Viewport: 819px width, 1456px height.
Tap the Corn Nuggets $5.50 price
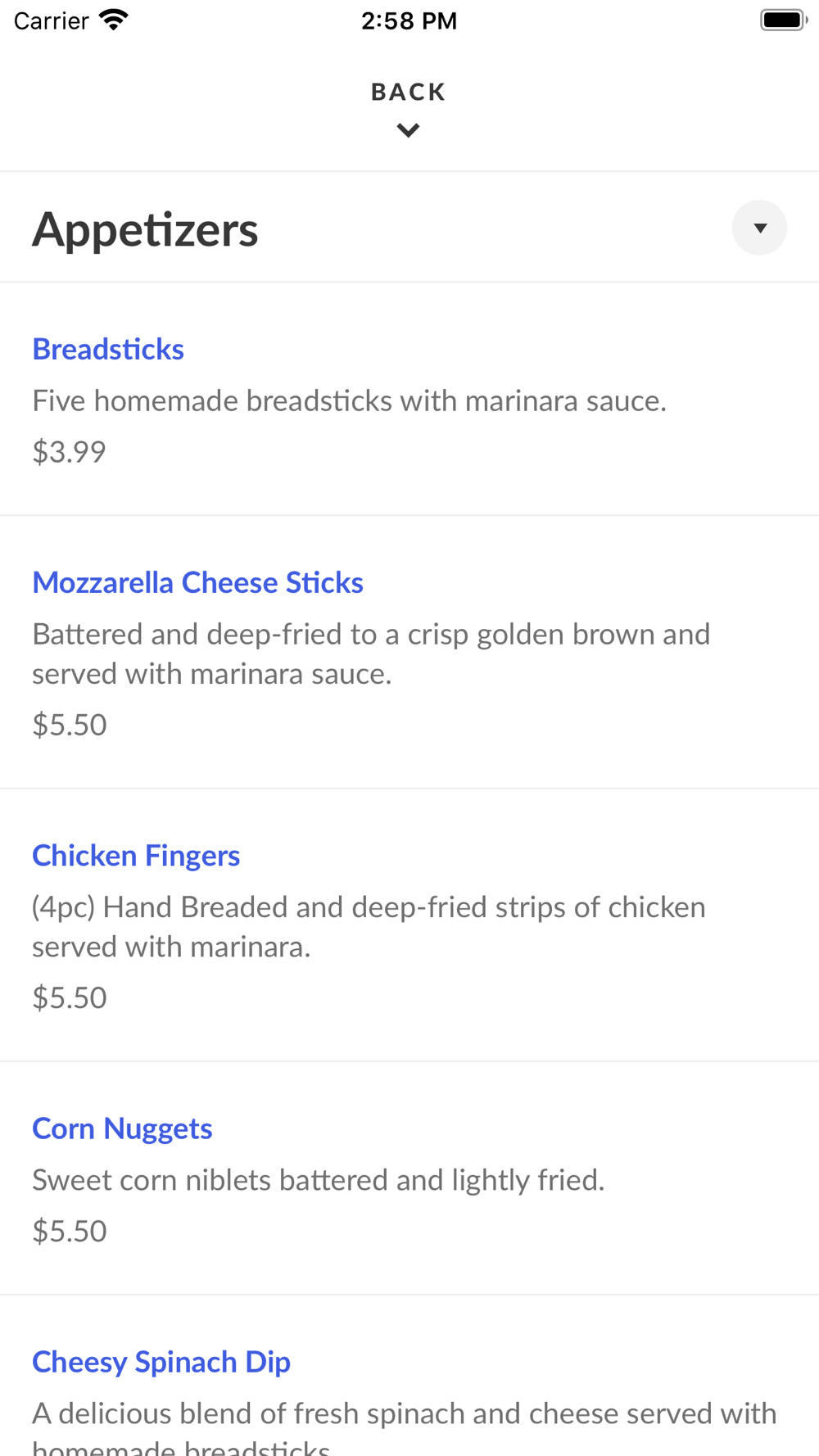70,1231
